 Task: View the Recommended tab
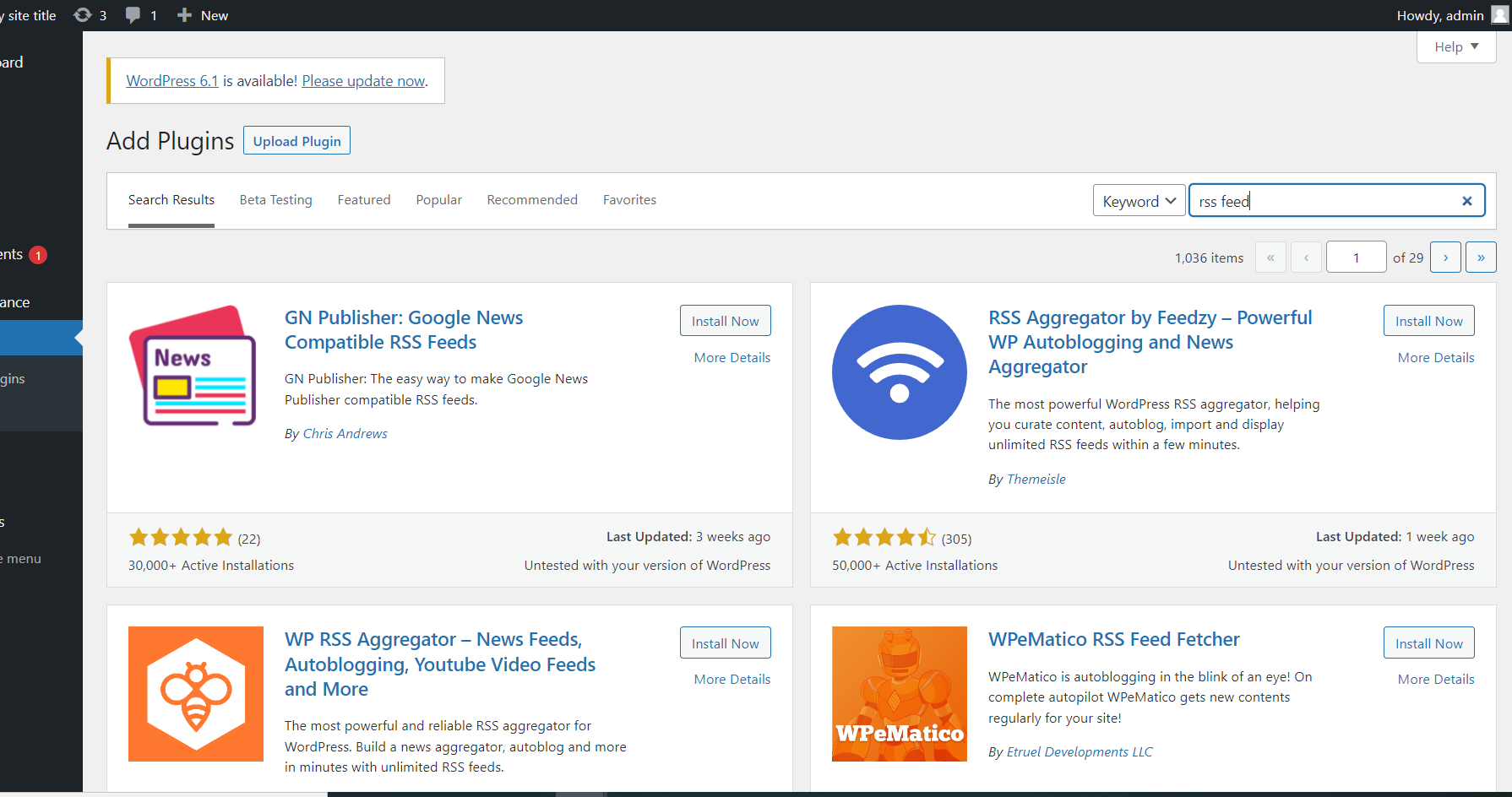[x=532, y=199]
